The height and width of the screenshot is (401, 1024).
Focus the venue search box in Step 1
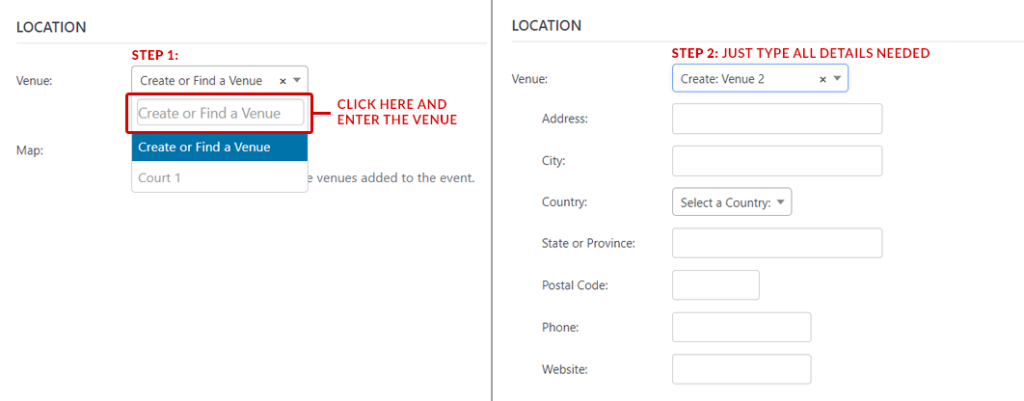(220, 113)
